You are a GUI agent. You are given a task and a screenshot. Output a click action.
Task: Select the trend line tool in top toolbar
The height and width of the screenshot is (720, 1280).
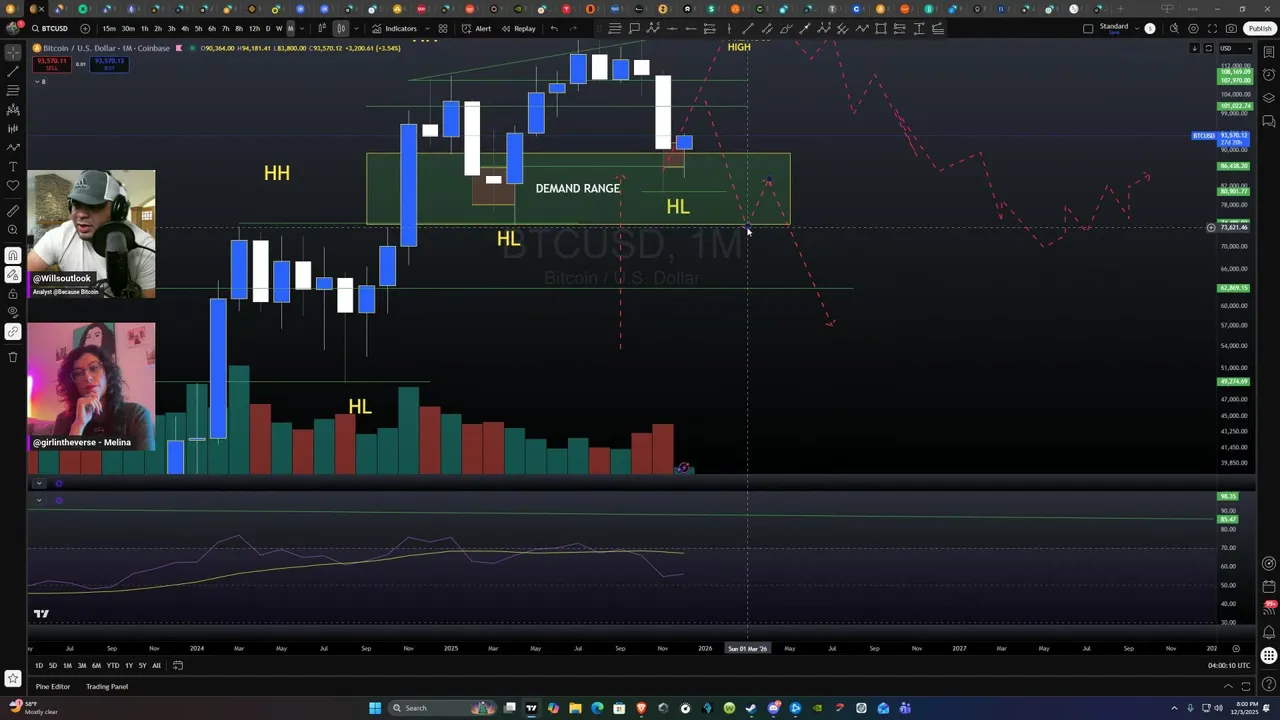coord(747,28)
